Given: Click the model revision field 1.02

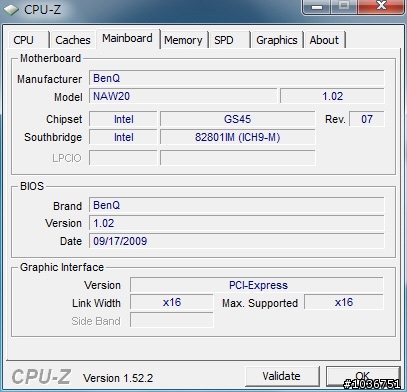Looking at the screenshot, I should (x=332, y=96).
